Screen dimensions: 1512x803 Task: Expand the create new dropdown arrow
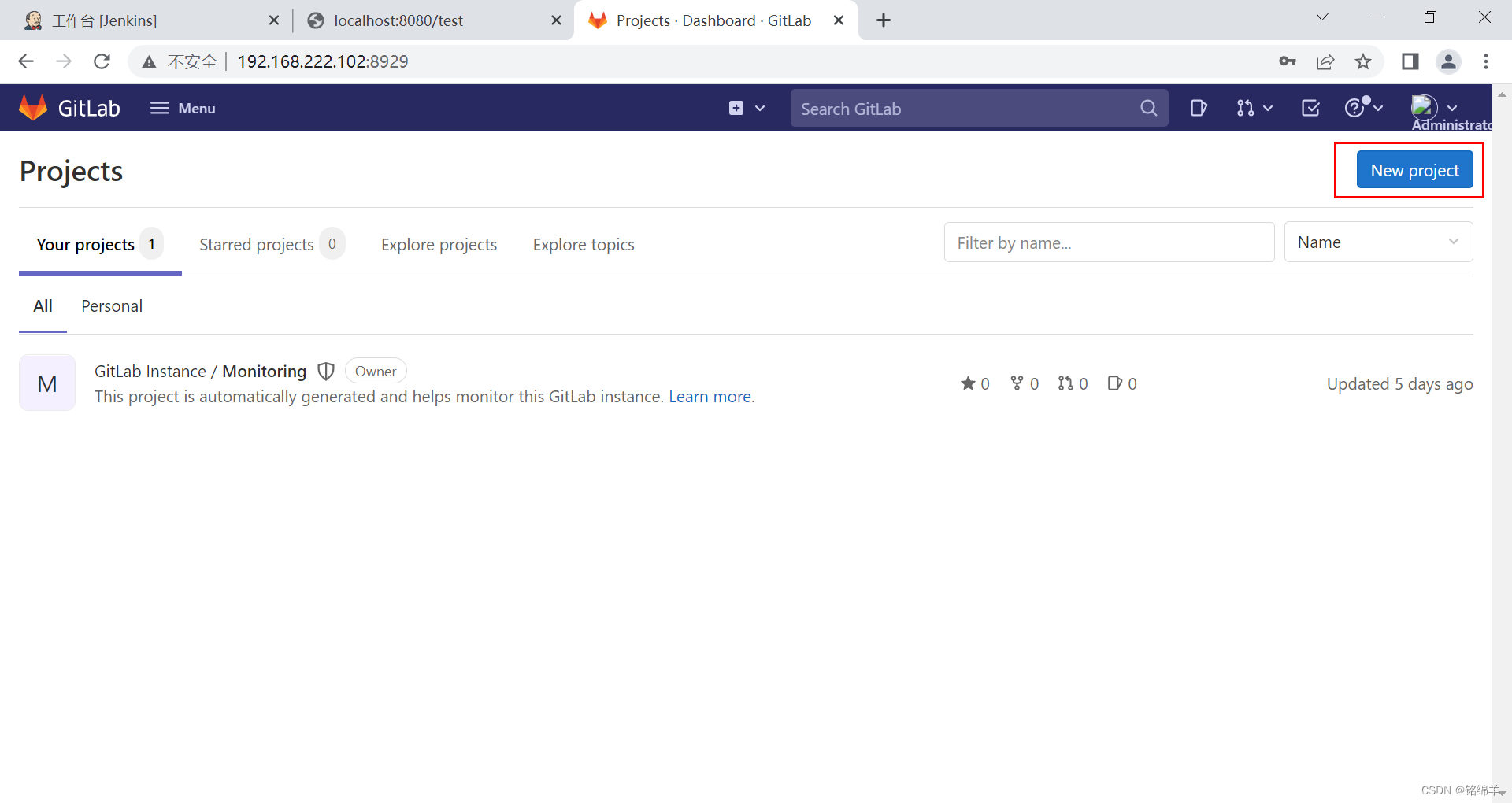[x=760, y=109]
